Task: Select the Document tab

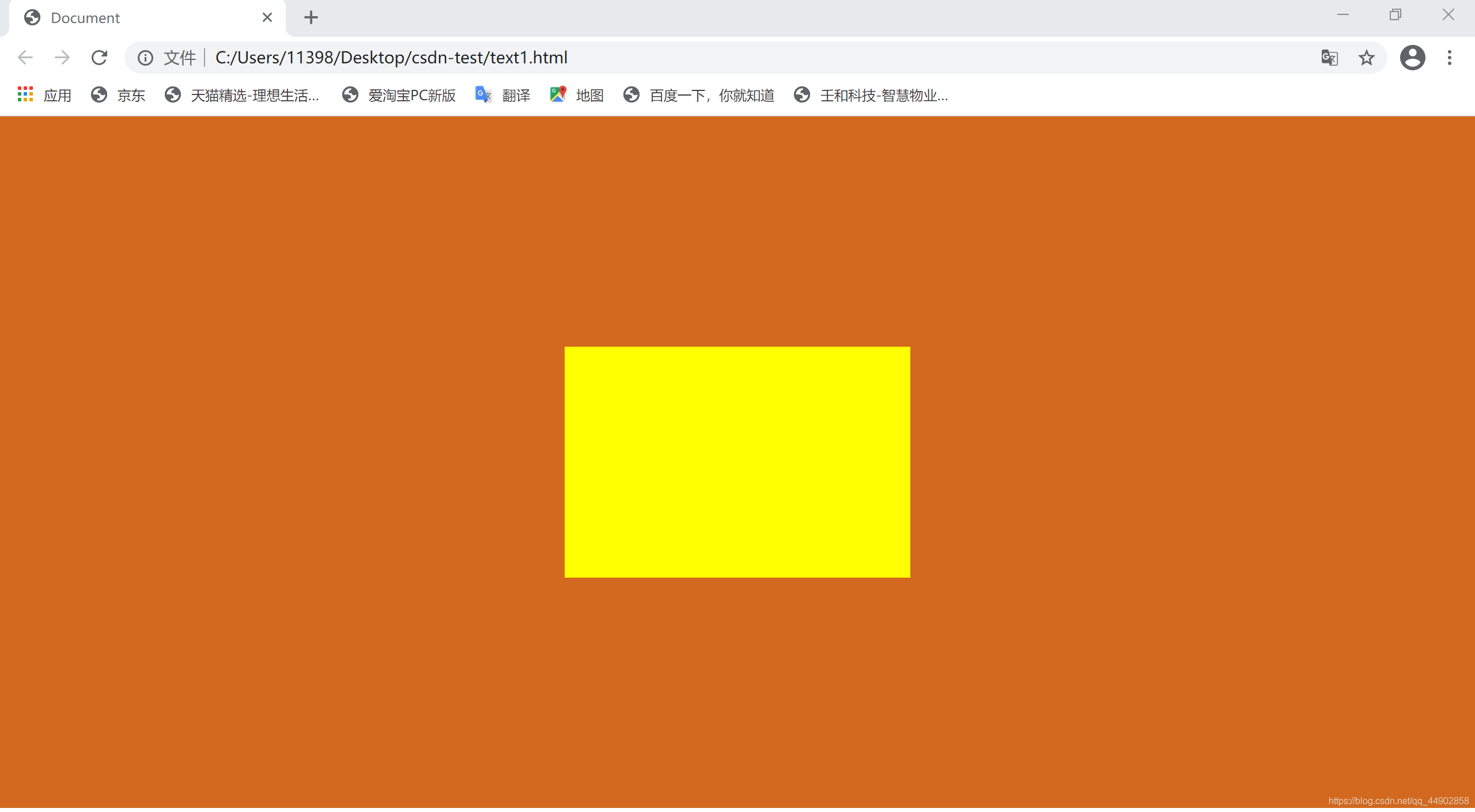Action: [147, 18]
